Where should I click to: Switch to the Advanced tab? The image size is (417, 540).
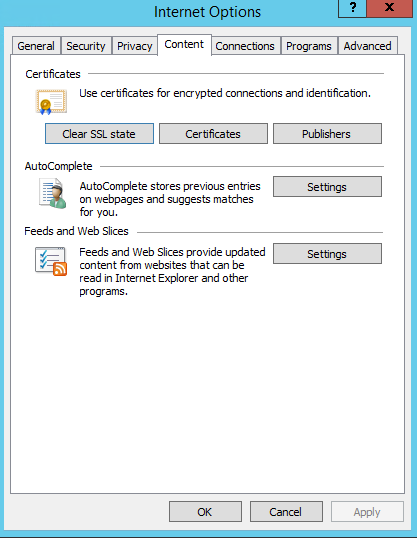pyautogui.click(x=367, y=46)
